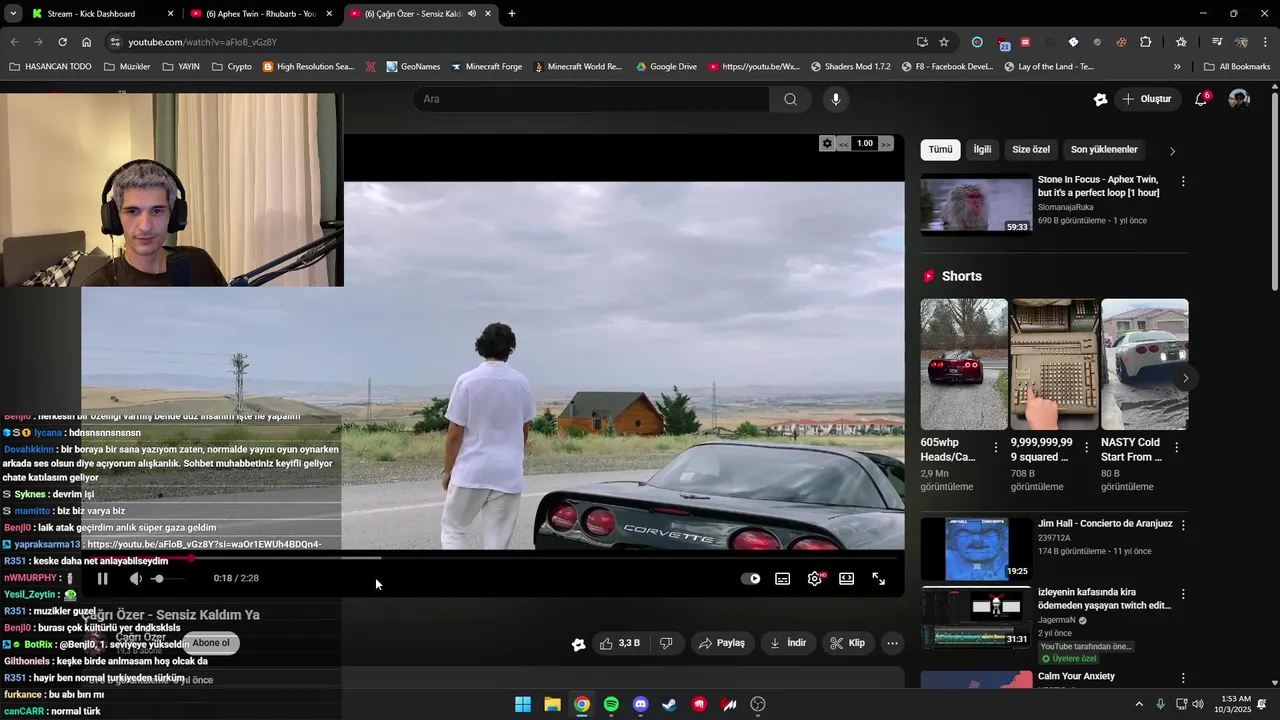The image size is (1280, 720).
Task: Select the Tümü filter chip
Action: point(940,150)
